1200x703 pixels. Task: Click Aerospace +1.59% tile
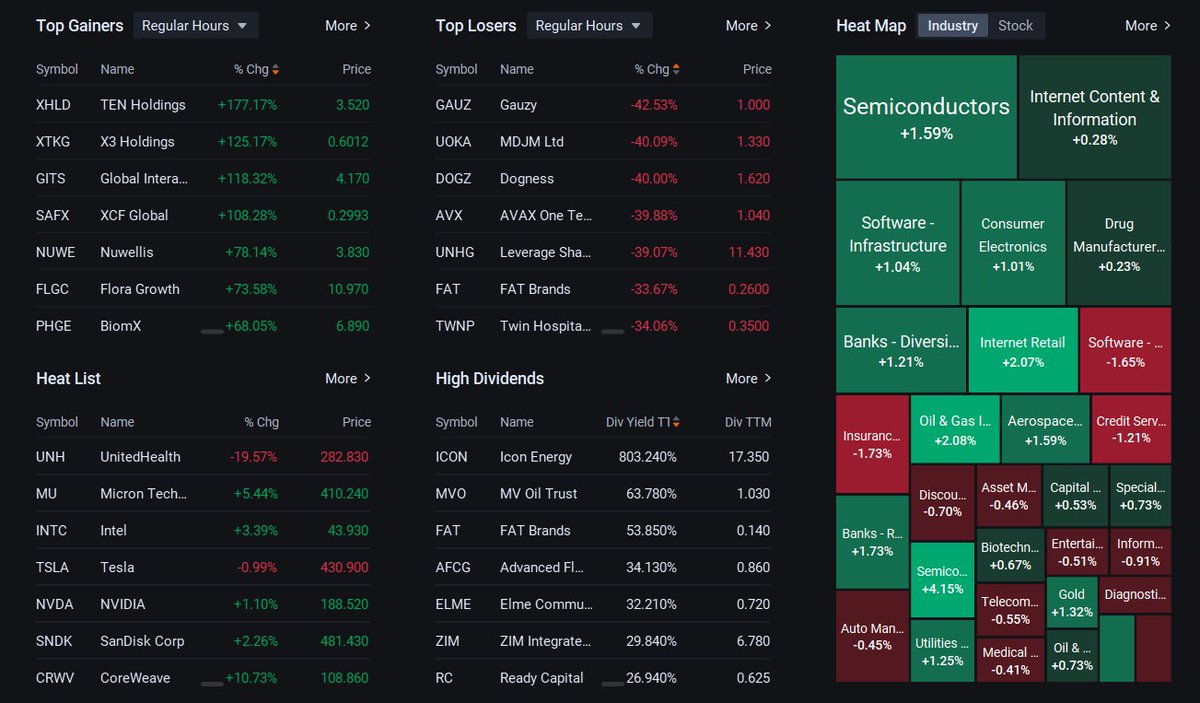click(x=1045, y=429)
